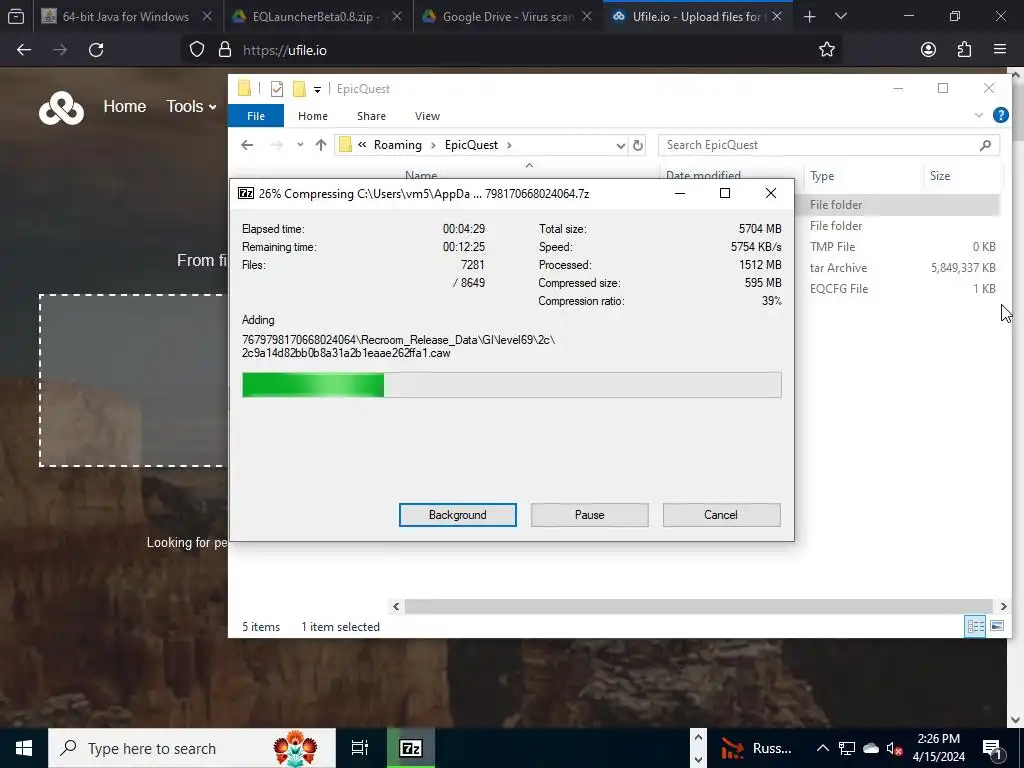This screenshot has height=768, width=1024.
Task: Switch to large icons view
Action: [x=997, y=626]
